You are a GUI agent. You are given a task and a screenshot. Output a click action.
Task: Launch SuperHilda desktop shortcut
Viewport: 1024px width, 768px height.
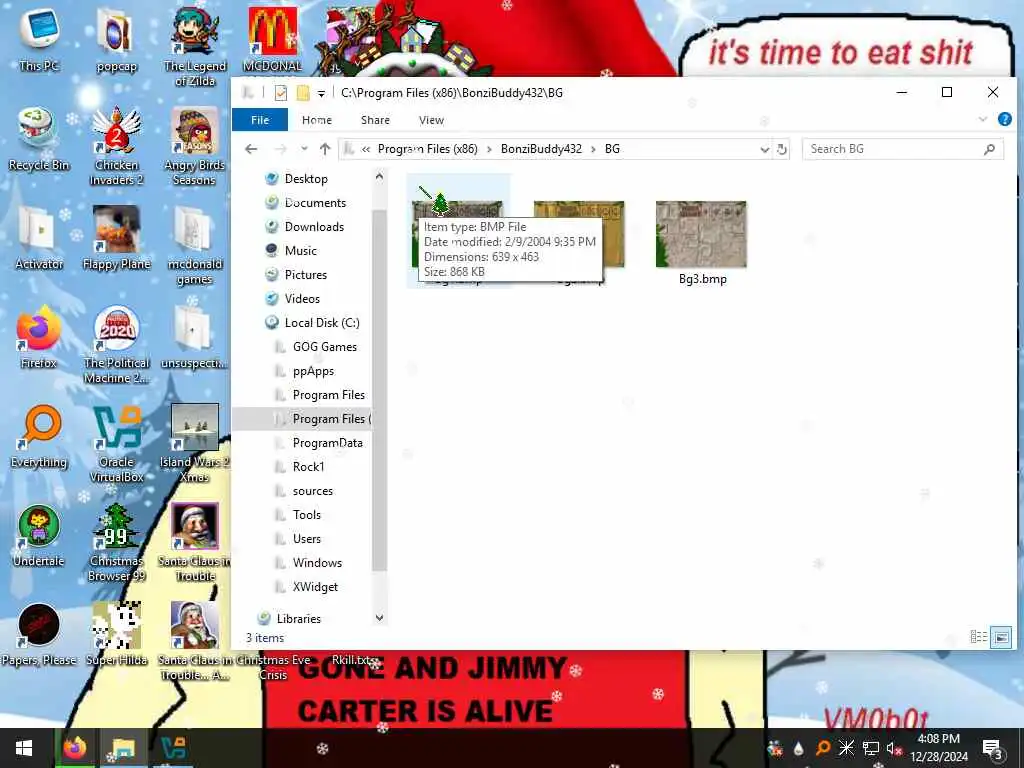tap(116, 633)
